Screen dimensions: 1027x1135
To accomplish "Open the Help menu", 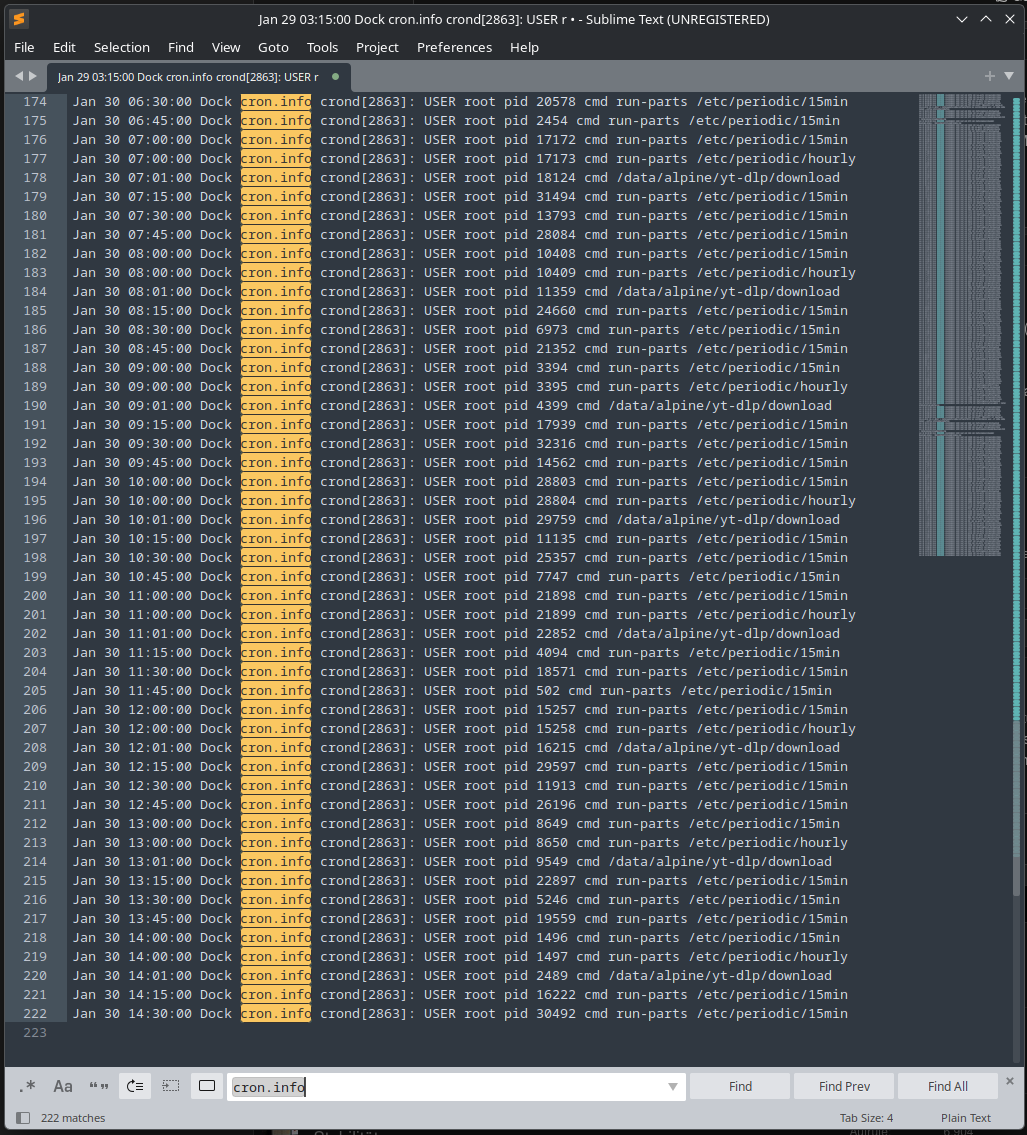I will click(524, 47).
